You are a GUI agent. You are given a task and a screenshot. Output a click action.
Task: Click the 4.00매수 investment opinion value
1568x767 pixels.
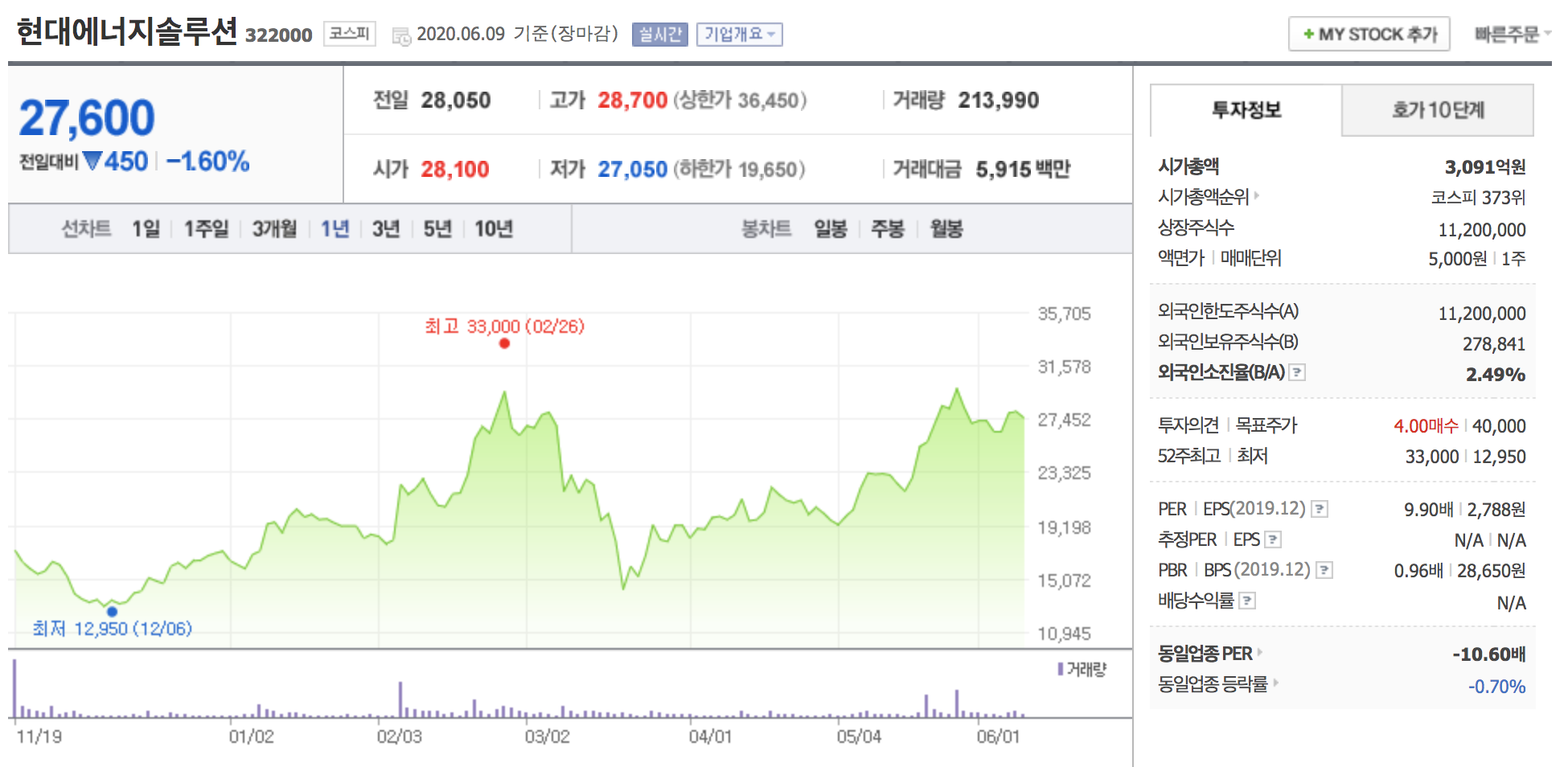tap(1426, 425)
